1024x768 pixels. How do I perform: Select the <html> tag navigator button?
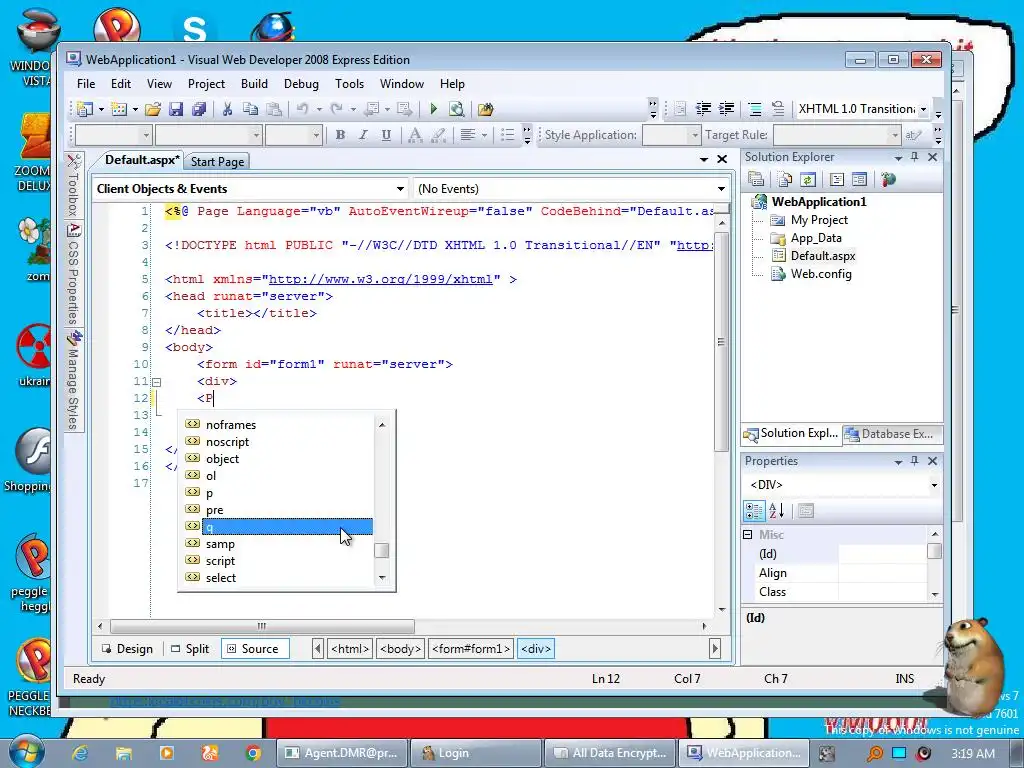click(x=350, y=648)
